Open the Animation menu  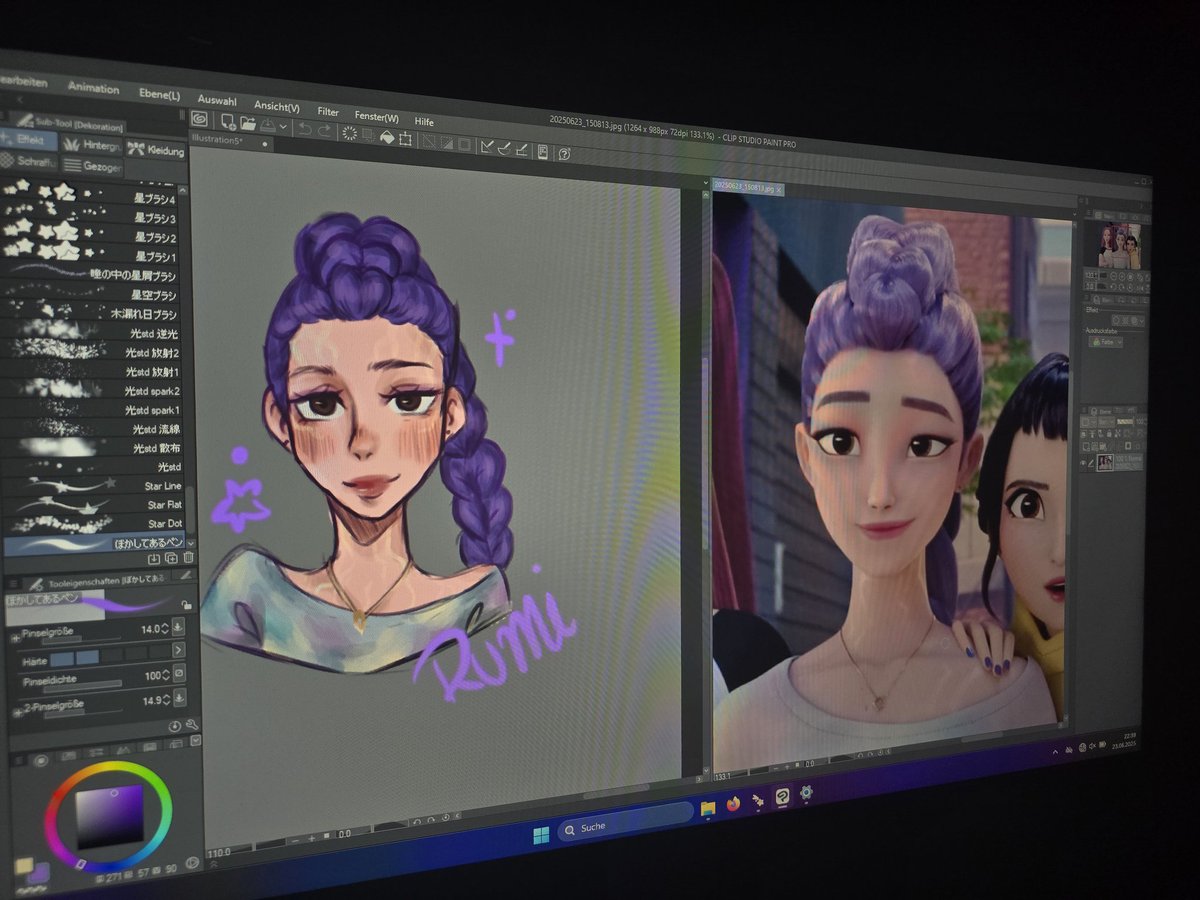pos(94,89)
